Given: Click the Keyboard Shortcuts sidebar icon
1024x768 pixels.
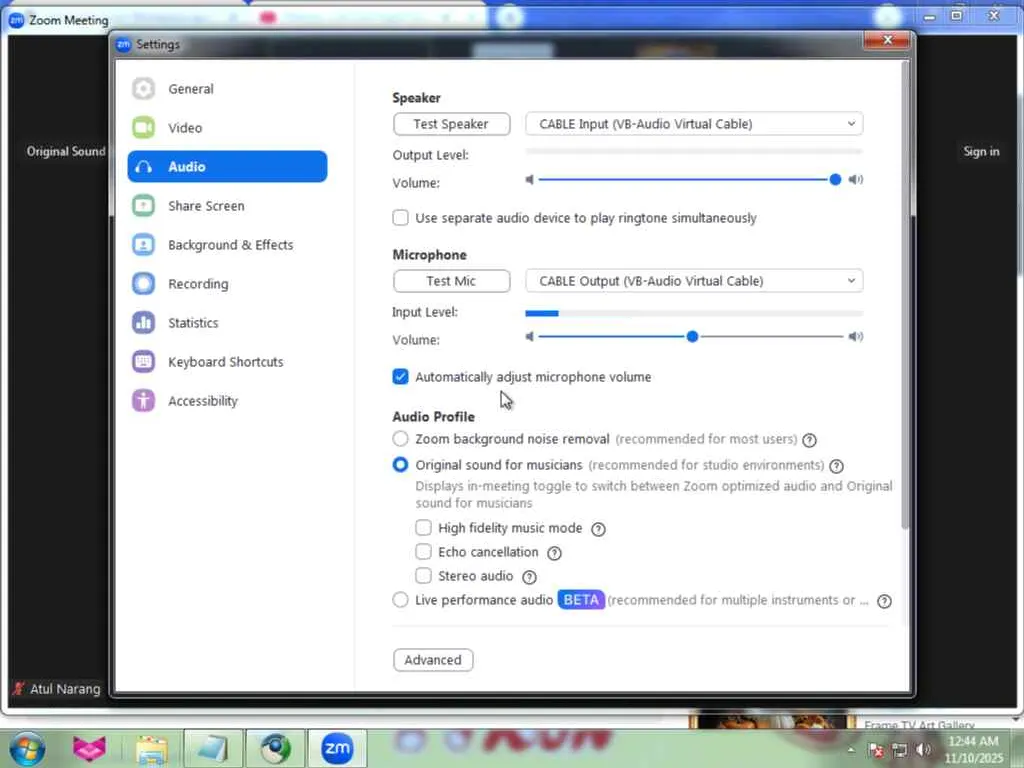Looking at the screenshot, I should [x=143, y=362].
